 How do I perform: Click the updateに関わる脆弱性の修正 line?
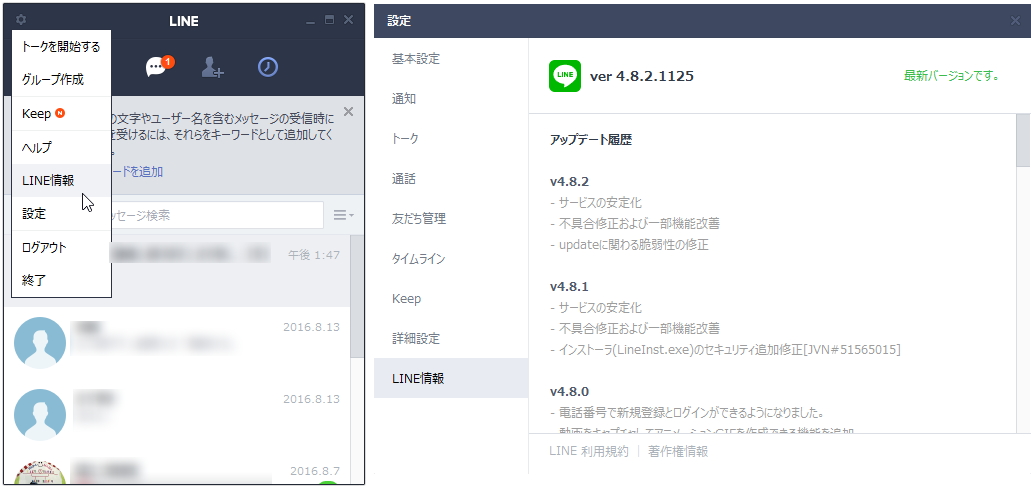coord(629,245)
